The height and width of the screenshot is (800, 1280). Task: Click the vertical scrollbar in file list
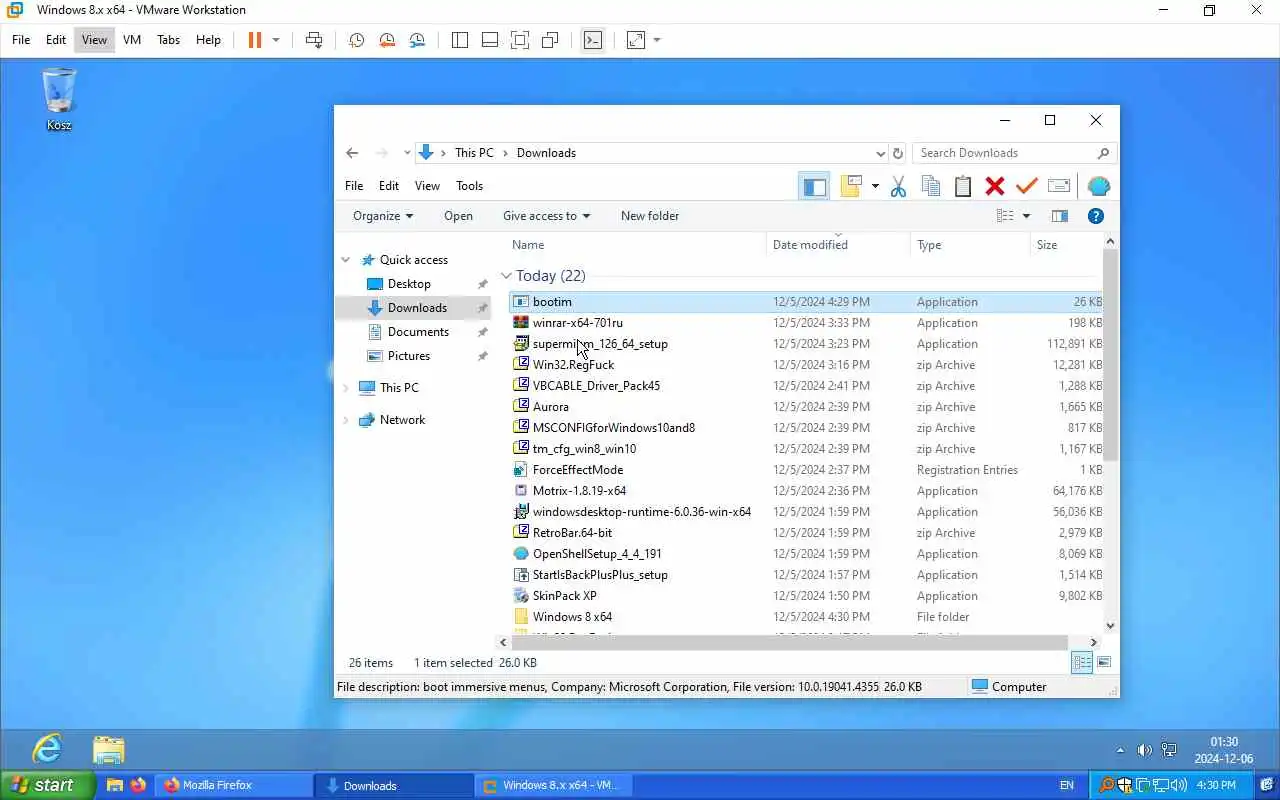1110,355
